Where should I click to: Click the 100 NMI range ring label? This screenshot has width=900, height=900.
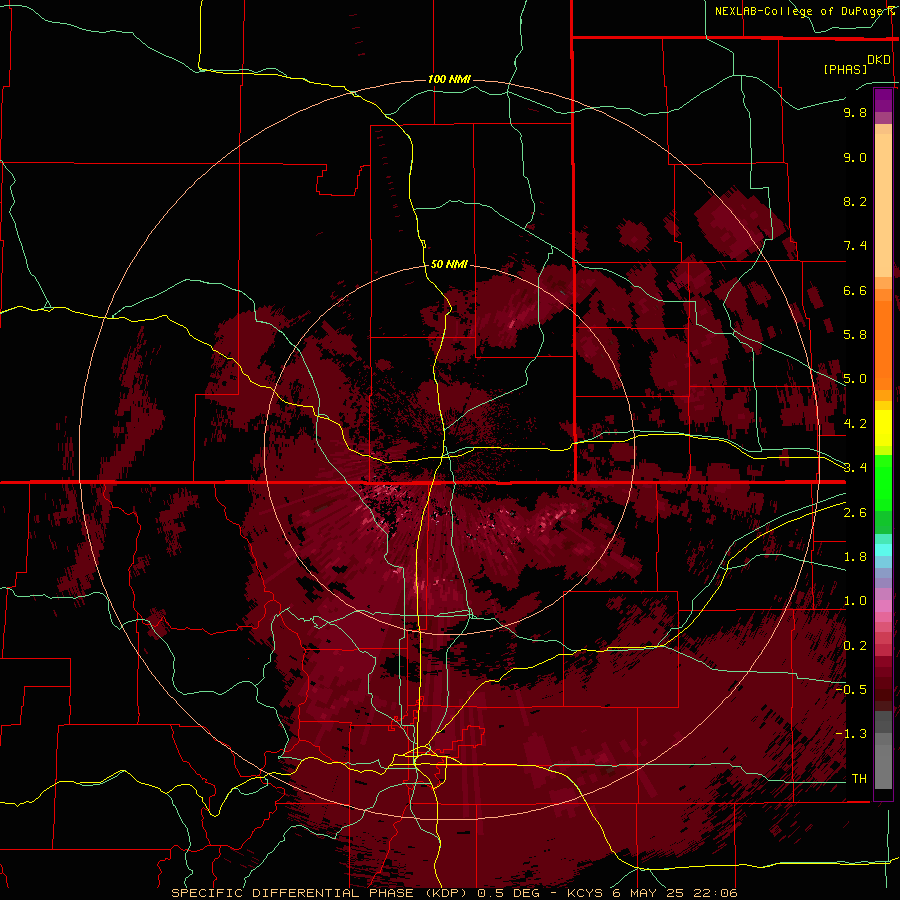coord(449,79)
